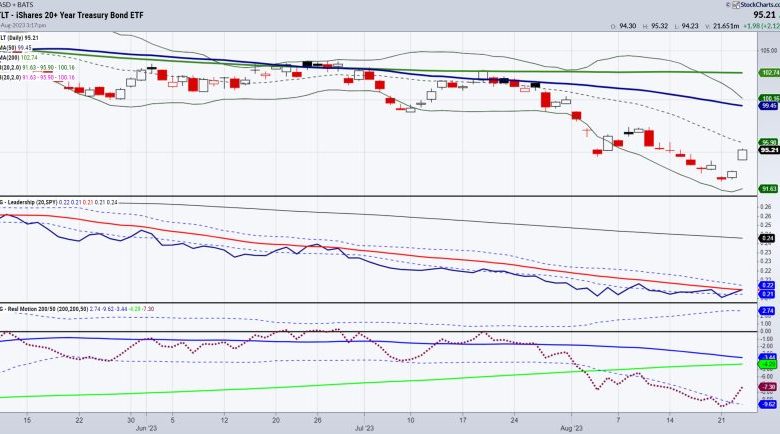780x434 pixels.
Task: Click the blue -9.62 Real Motion axis tag
Action: point(768,404)
